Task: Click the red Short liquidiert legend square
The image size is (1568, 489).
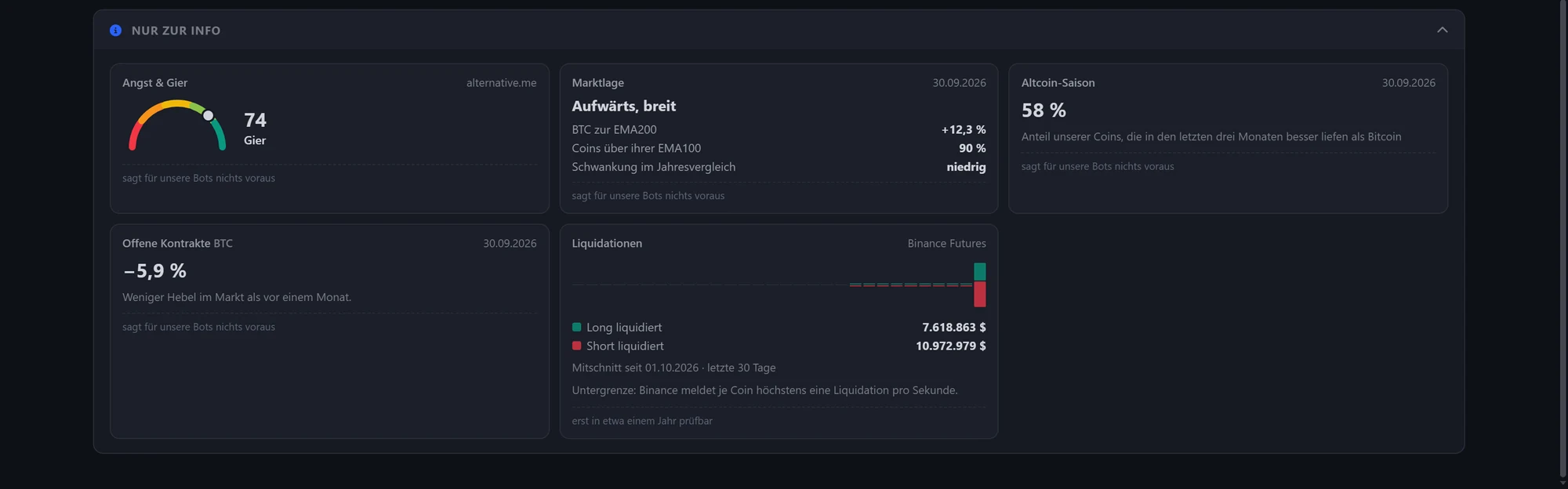Action: click(x=576, y=346)
